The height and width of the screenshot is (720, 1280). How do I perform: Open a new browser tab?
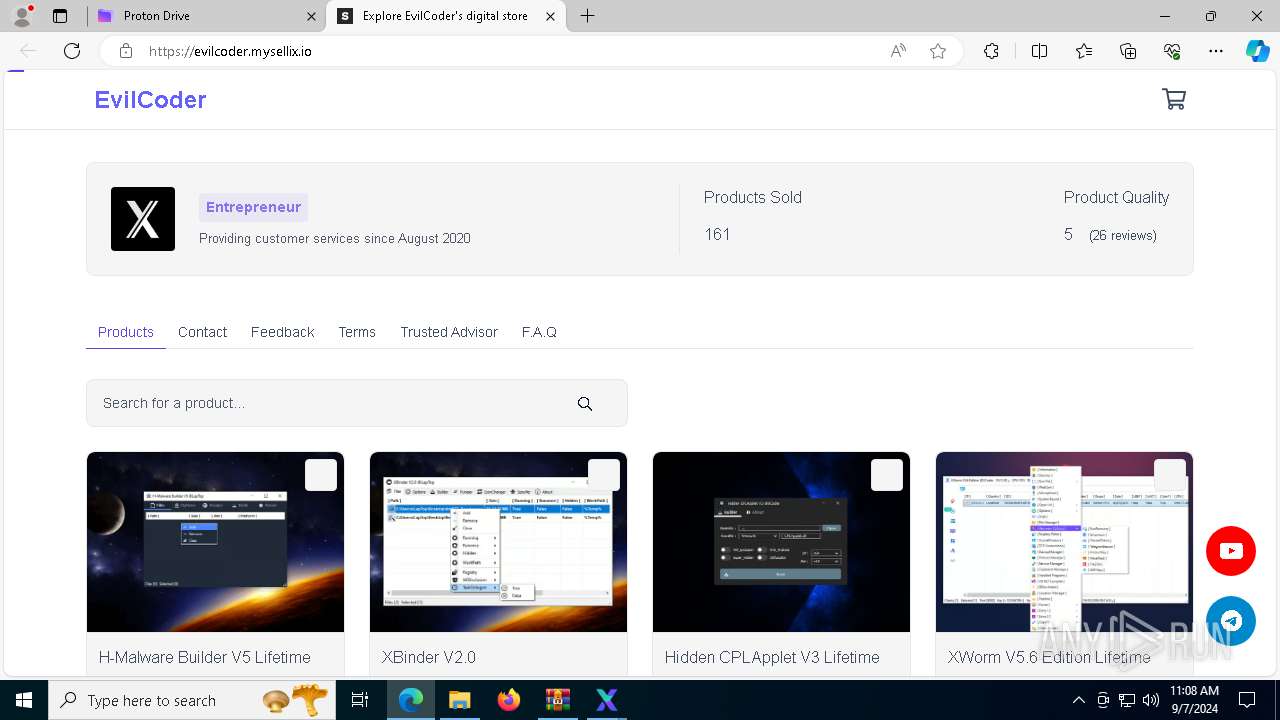click(x=588, y=16)
